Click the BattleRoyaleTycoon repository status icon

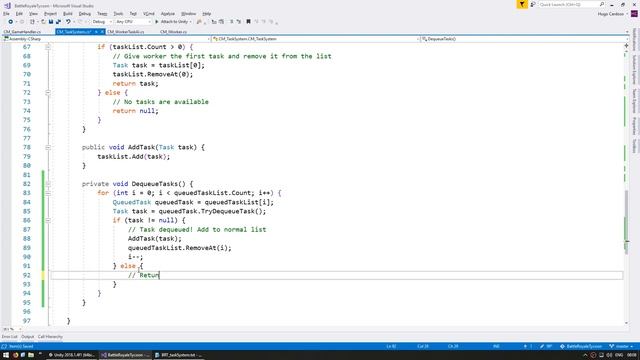click(562, 346)
